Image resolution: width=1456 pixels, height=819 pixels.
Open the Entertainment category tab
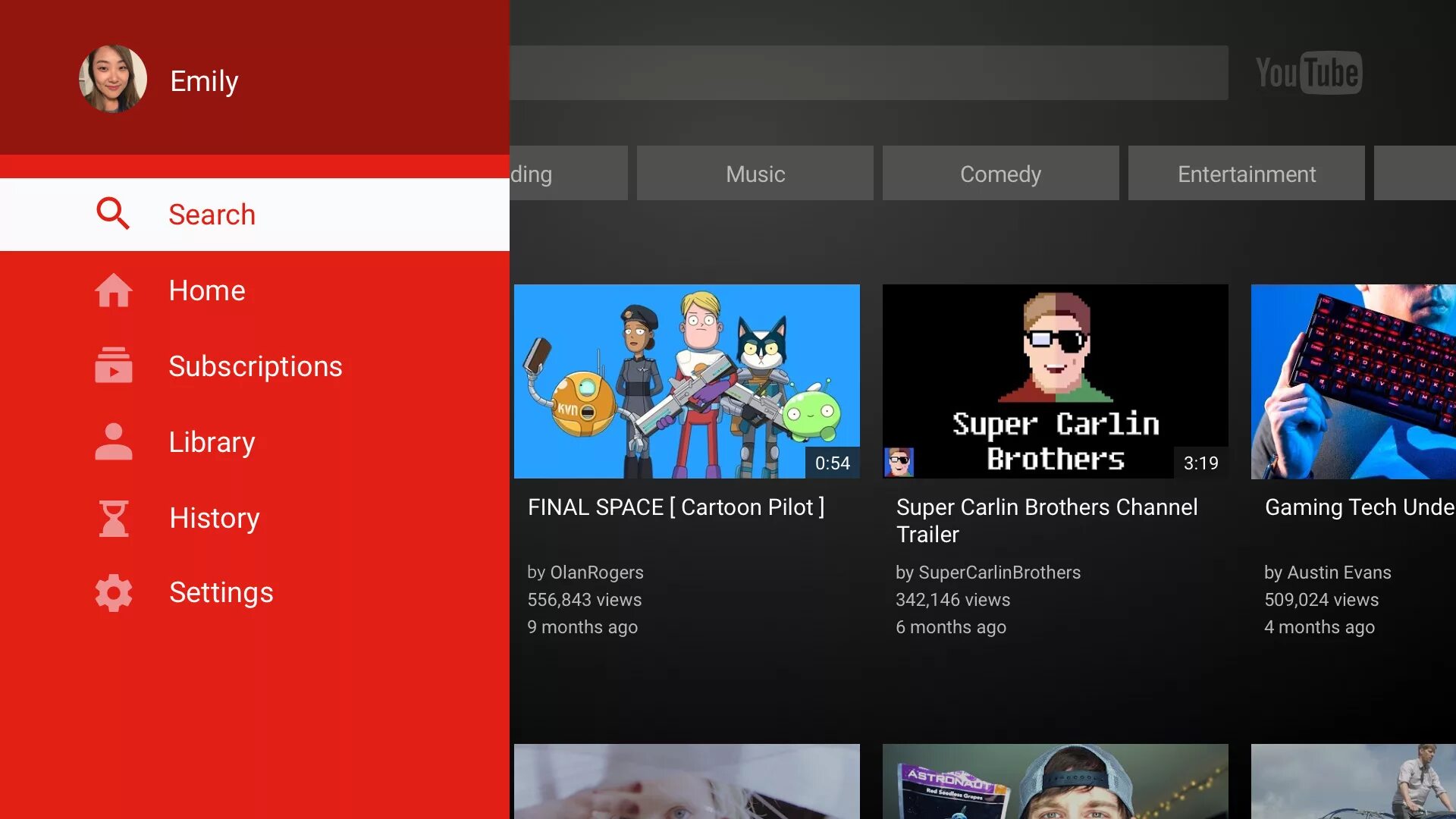coord(1246,173)
